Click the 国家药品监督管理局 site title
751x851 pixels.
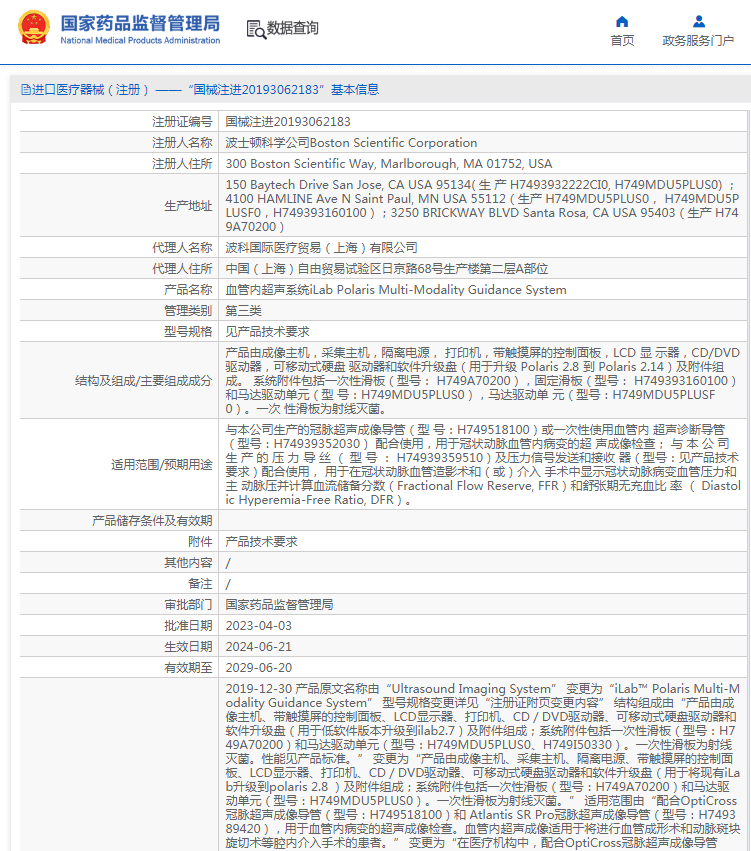pos(140,23)
